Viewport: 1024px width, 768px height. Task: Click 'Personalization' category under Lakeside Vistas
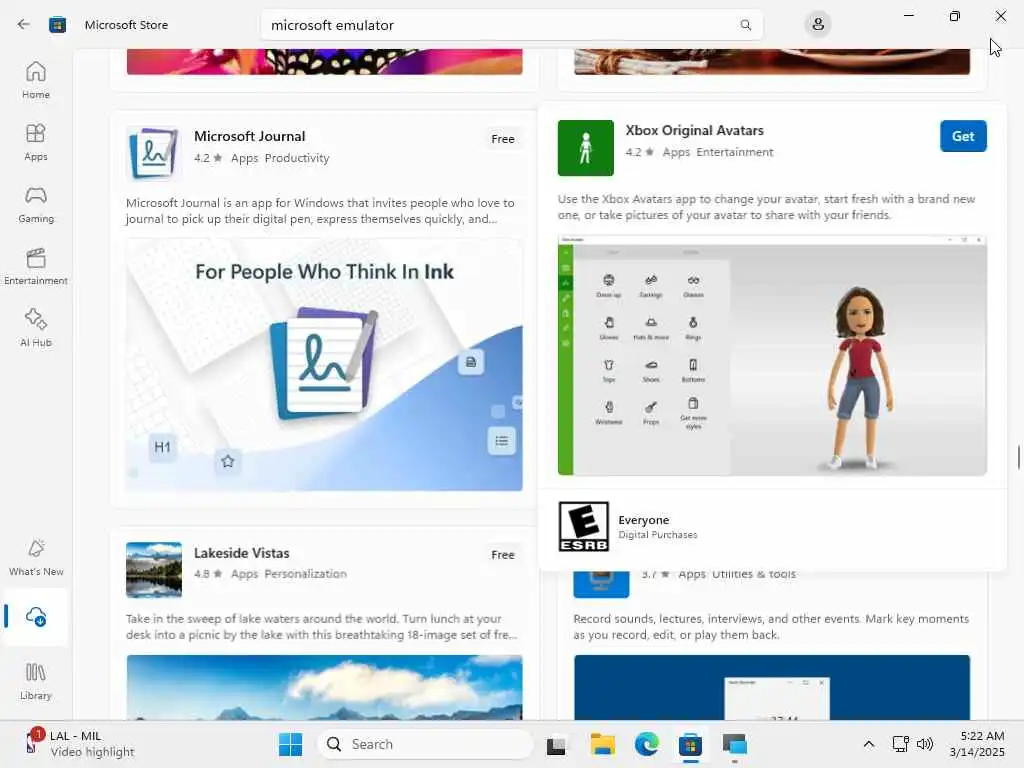306,574
